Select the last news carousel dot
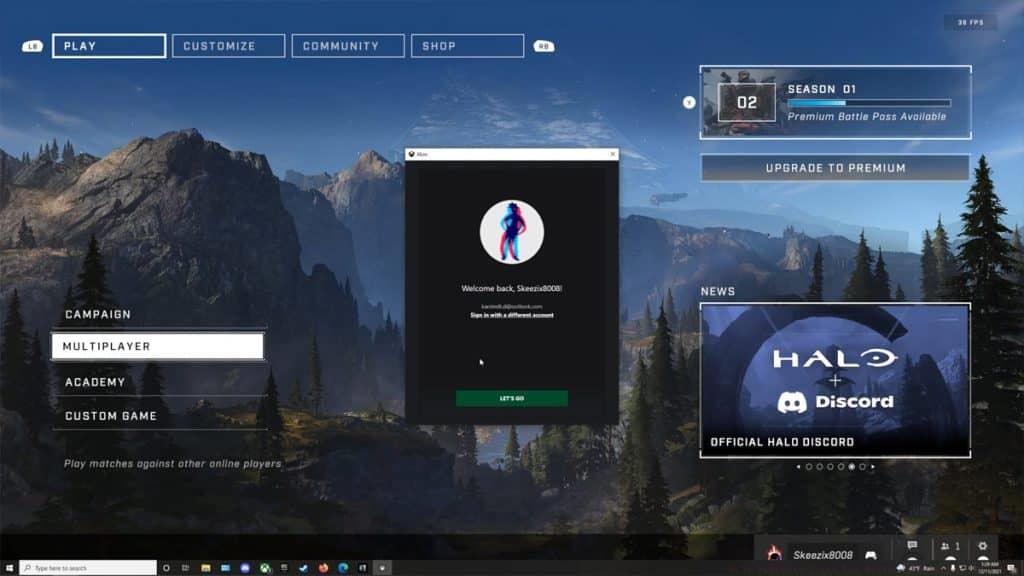Viewport: 1024px width, 576px height. click(862, 466)
